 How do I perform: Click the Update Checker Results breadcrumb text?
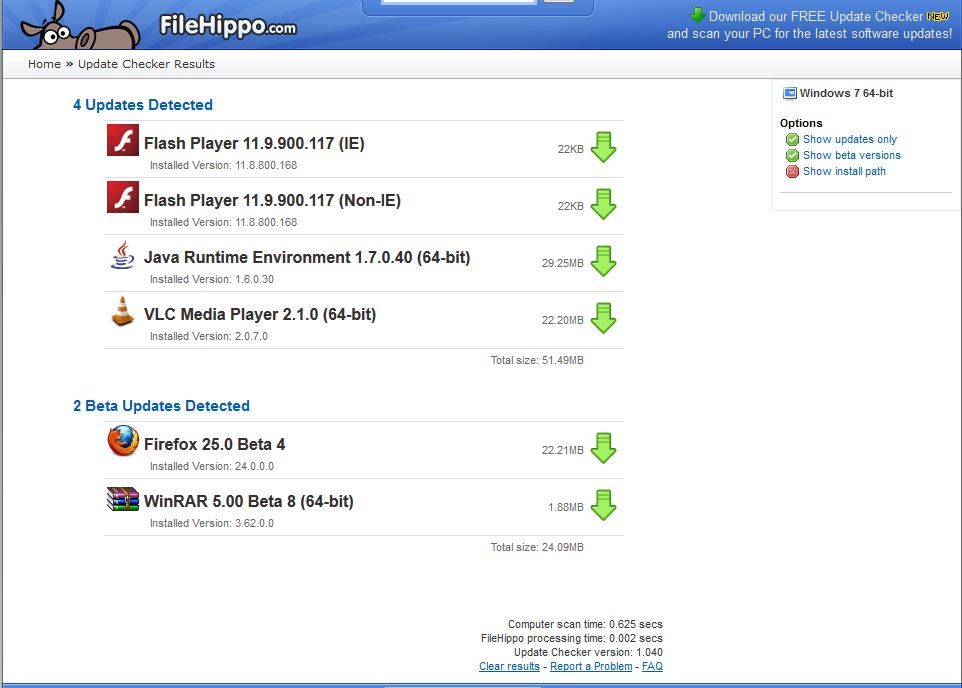pos(147,64)
